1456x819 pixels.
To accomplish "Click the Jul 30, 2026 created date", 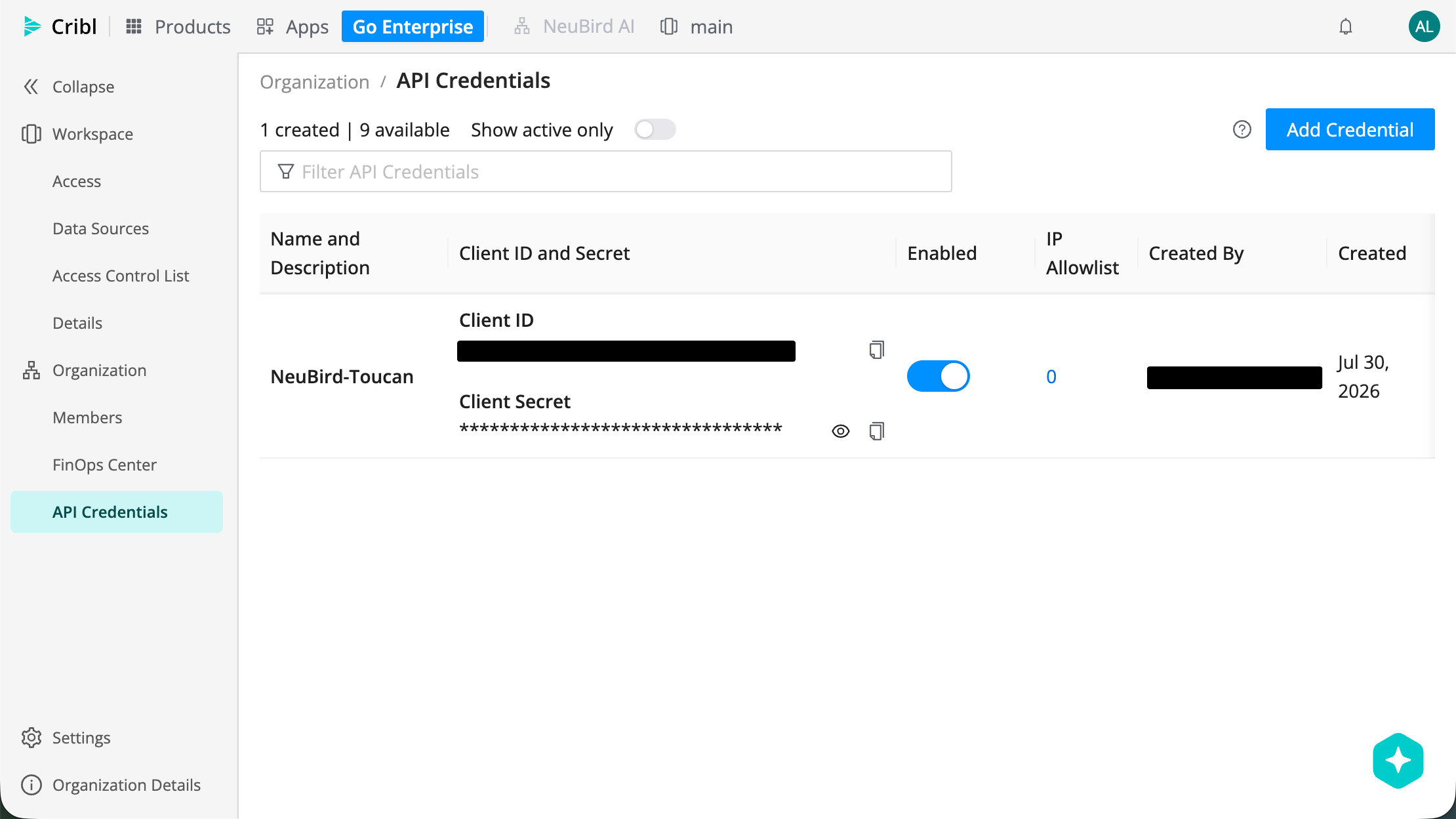I will (x=1364, y=377).
